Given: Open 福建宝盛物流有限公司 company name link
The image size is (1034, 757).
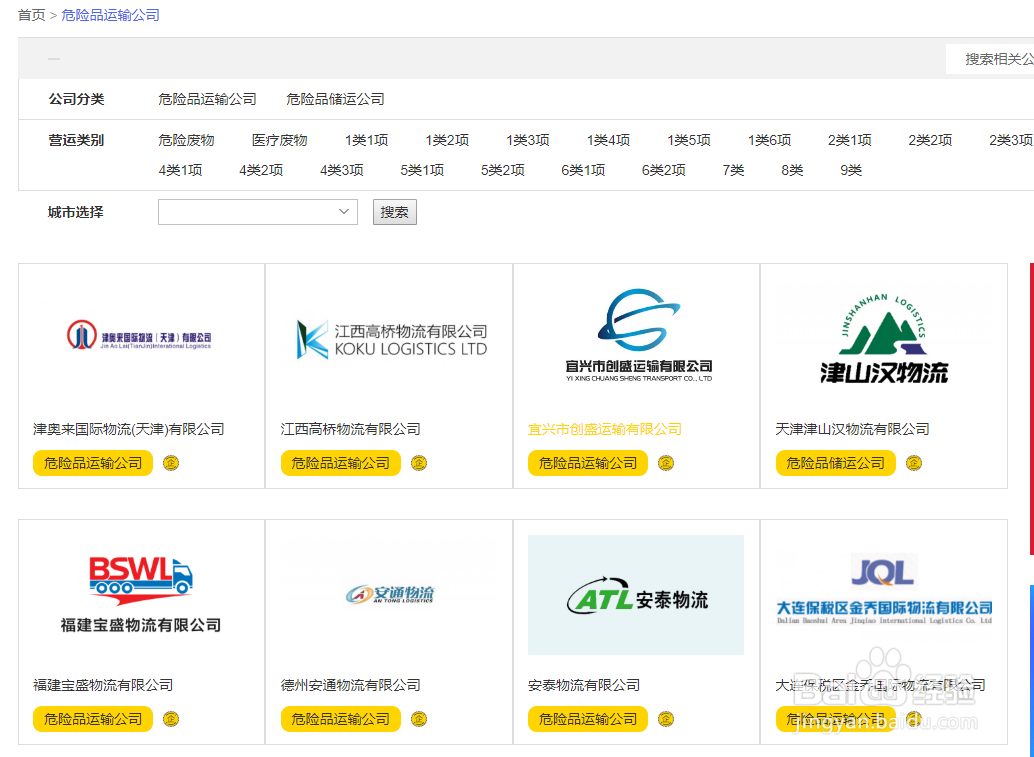Looking at the screenshot, I should click(103, 685).
